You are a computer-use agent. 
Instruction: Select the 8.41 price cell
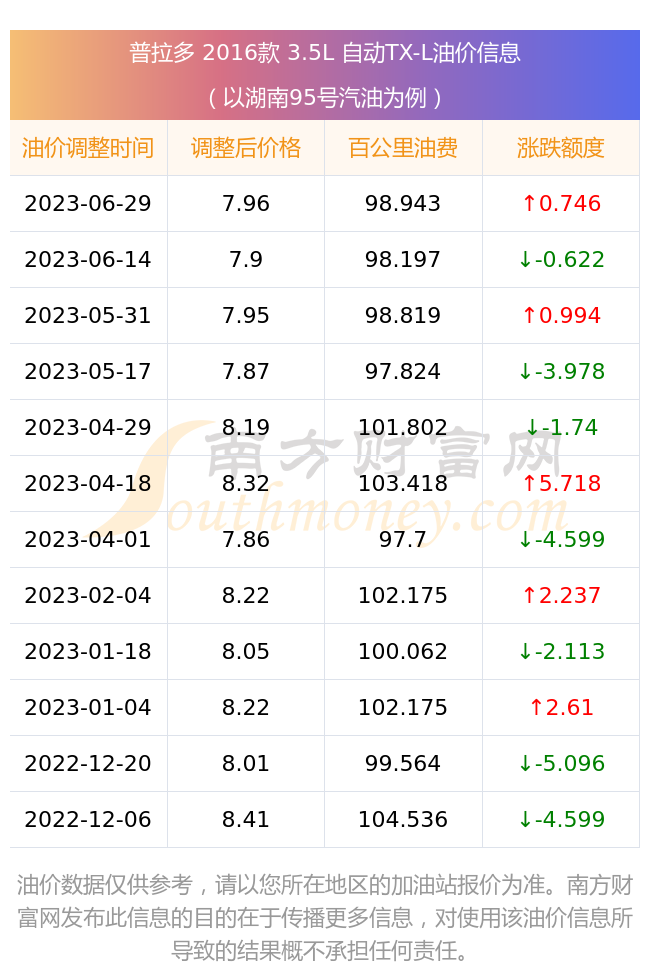(x=246, y=819)
